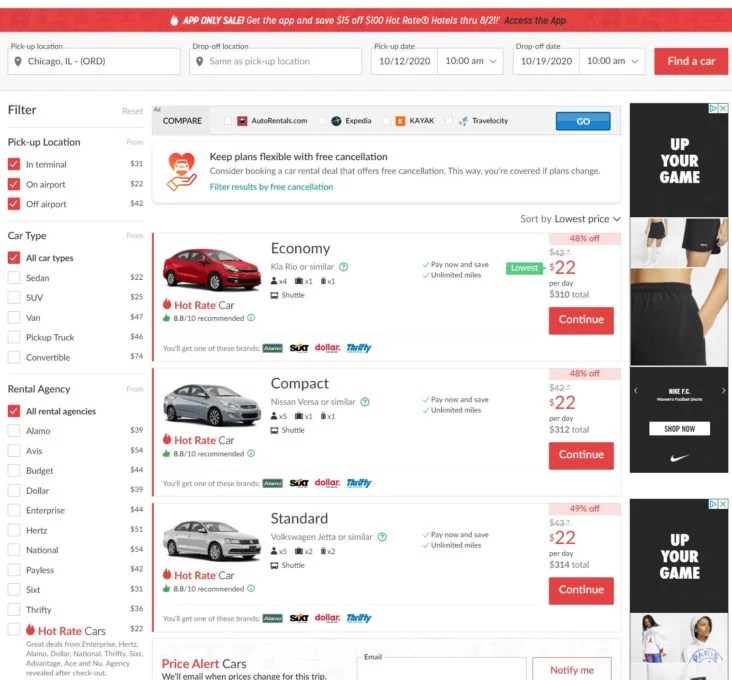Open the pick-up time dropdown
This screenshot has height=680, width=732.
(x=470, y=61)
